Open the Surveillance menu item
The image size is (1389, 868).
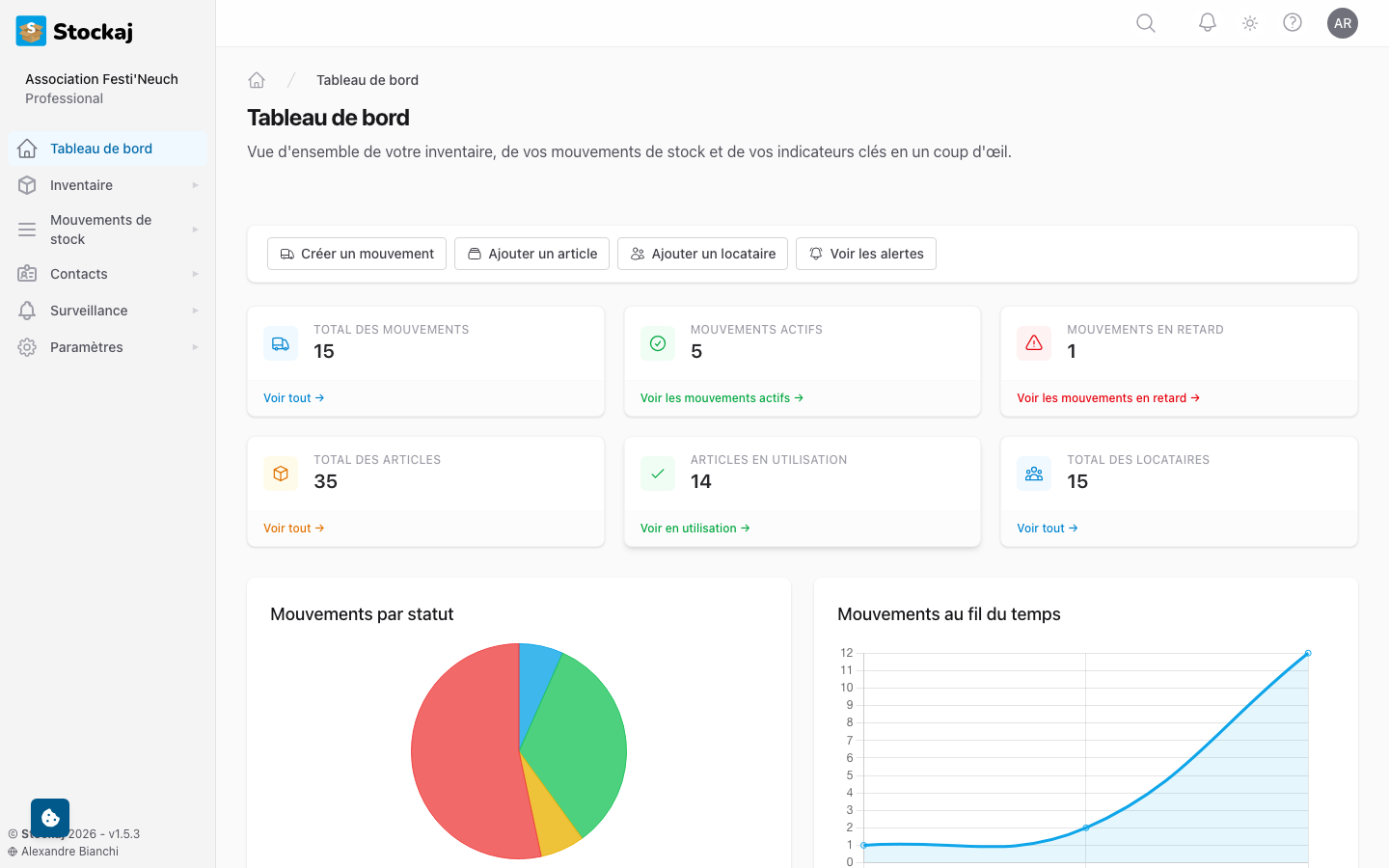coord(107,311)
